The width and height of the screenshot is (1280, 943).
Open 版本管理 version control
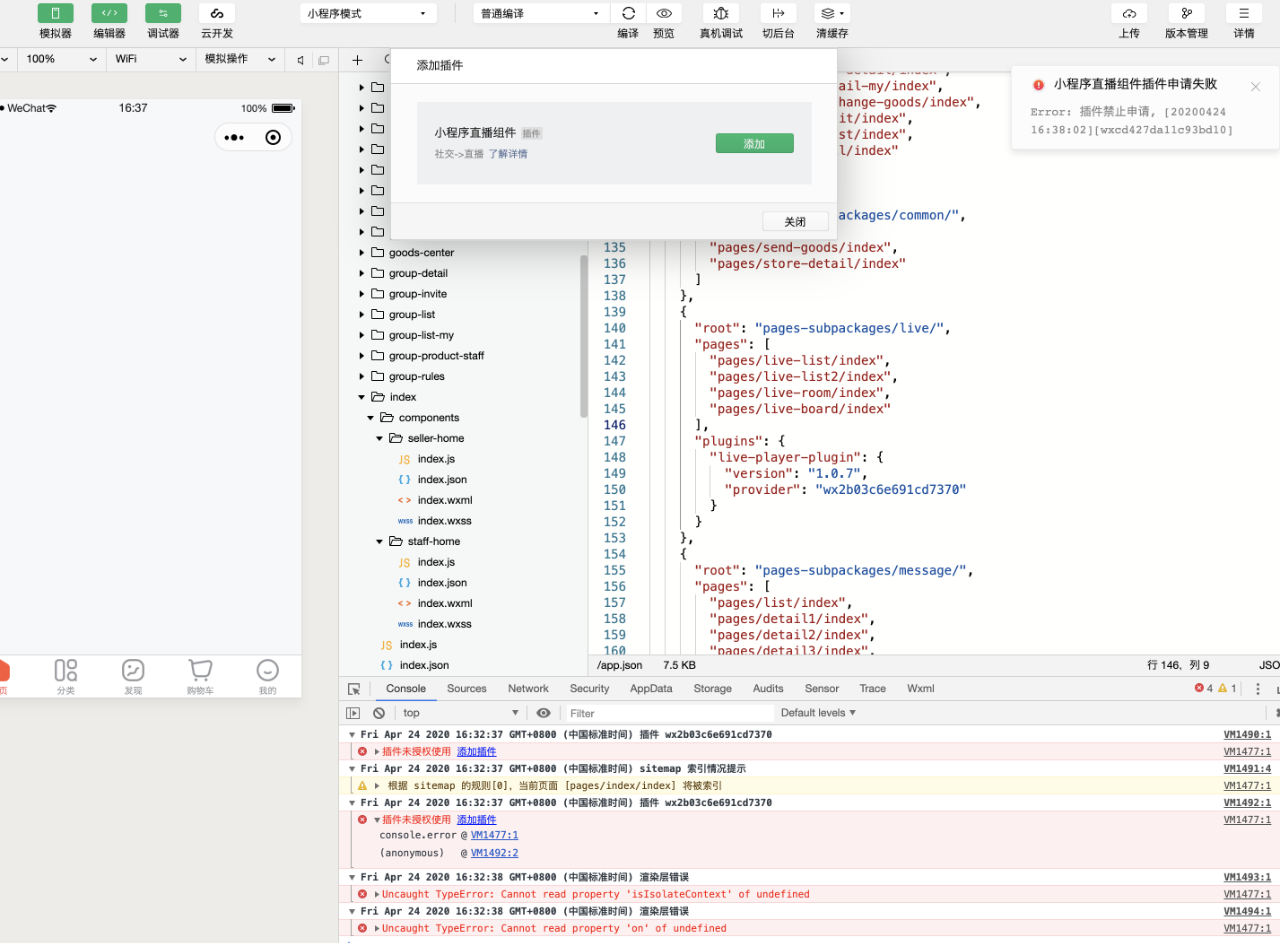point(1186,13)
